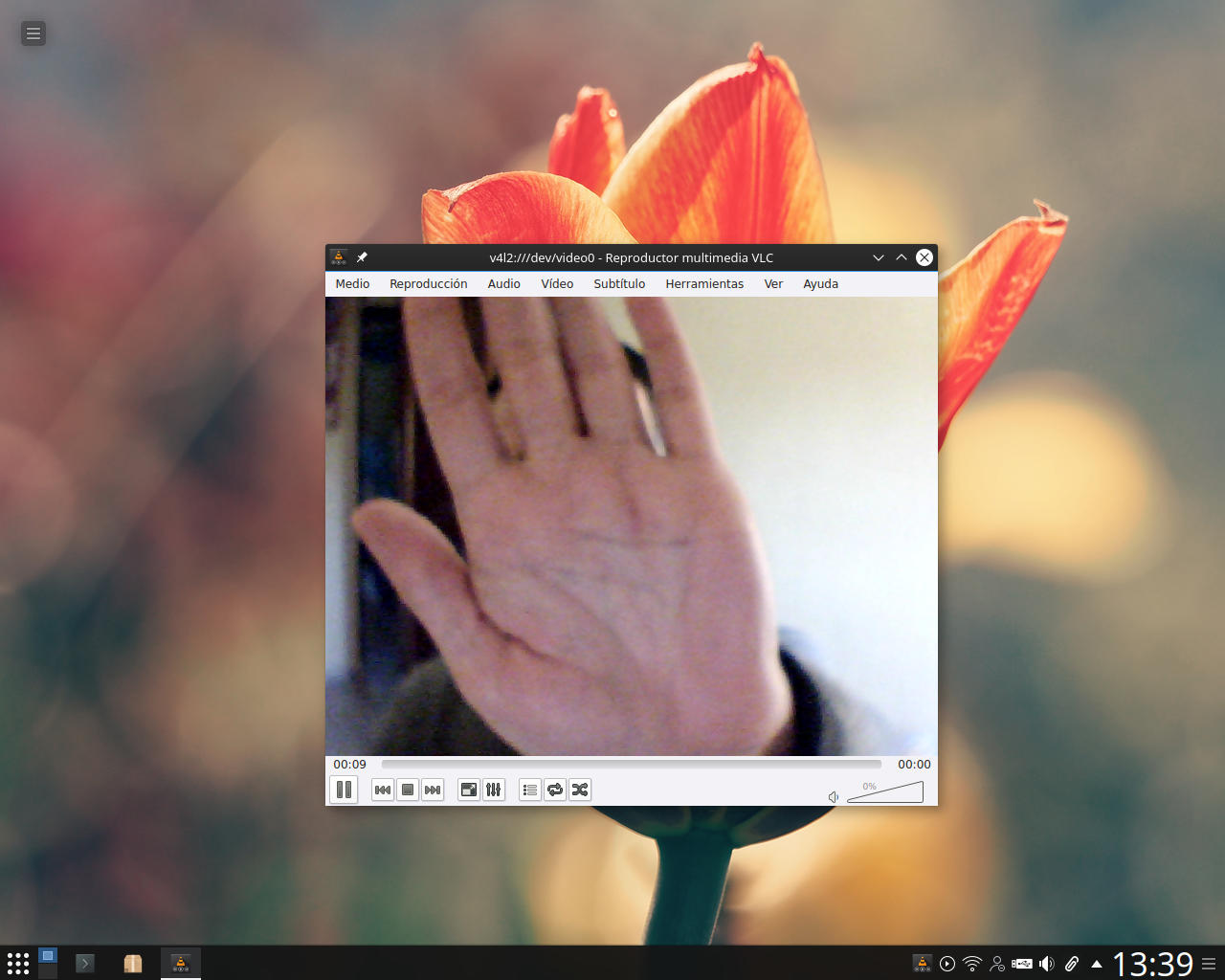Skip to previous media item
Viewport: 1225px width, 980px height.
(383, 790)
